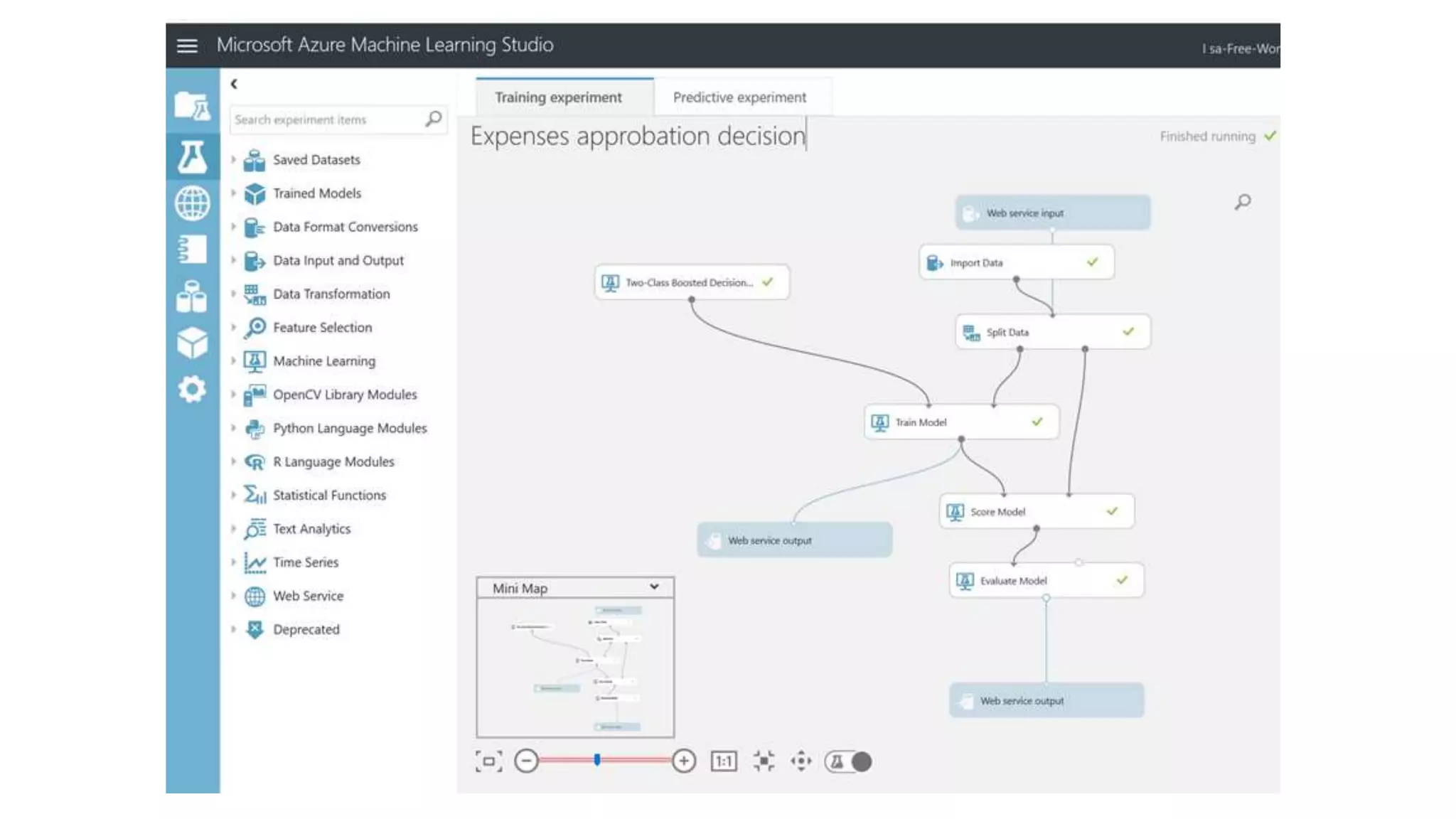Viewport: 1456px width, 819px height.
Task: Open the hamburger navigation menu
Action: [187, 45]
